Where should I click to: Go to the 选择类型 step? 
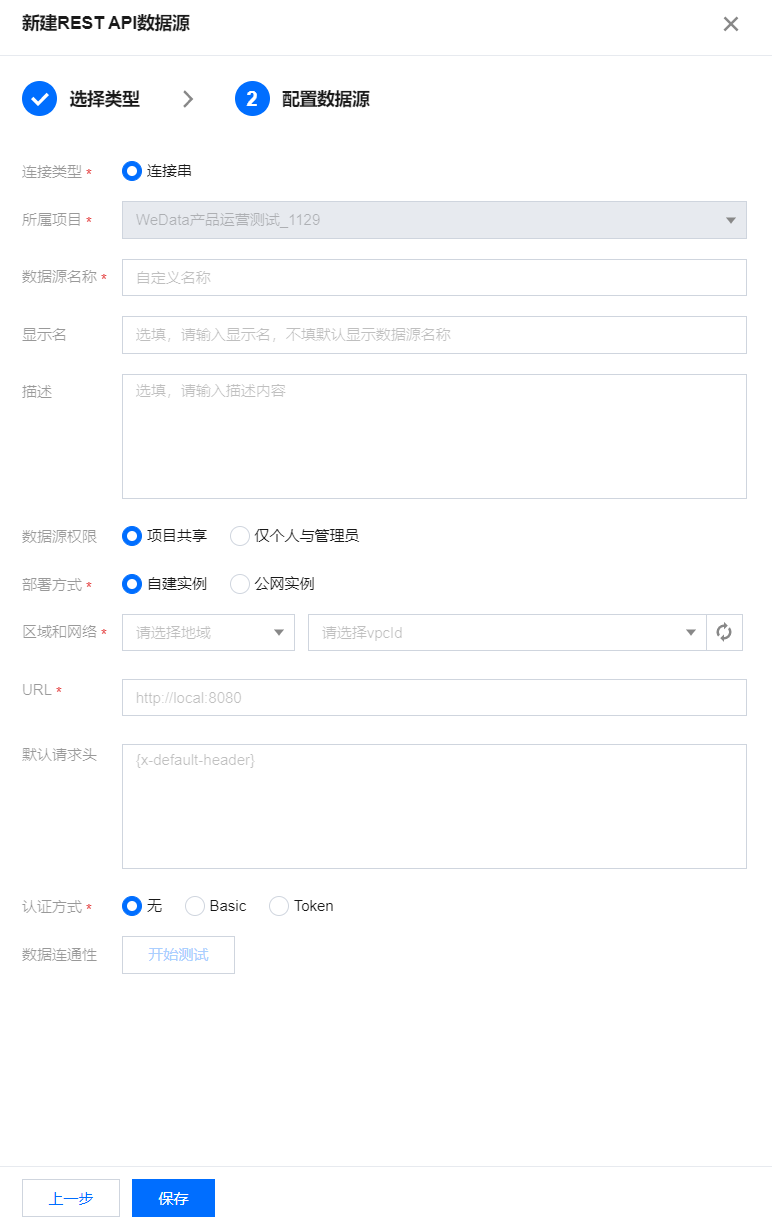[x=104, y=99]
